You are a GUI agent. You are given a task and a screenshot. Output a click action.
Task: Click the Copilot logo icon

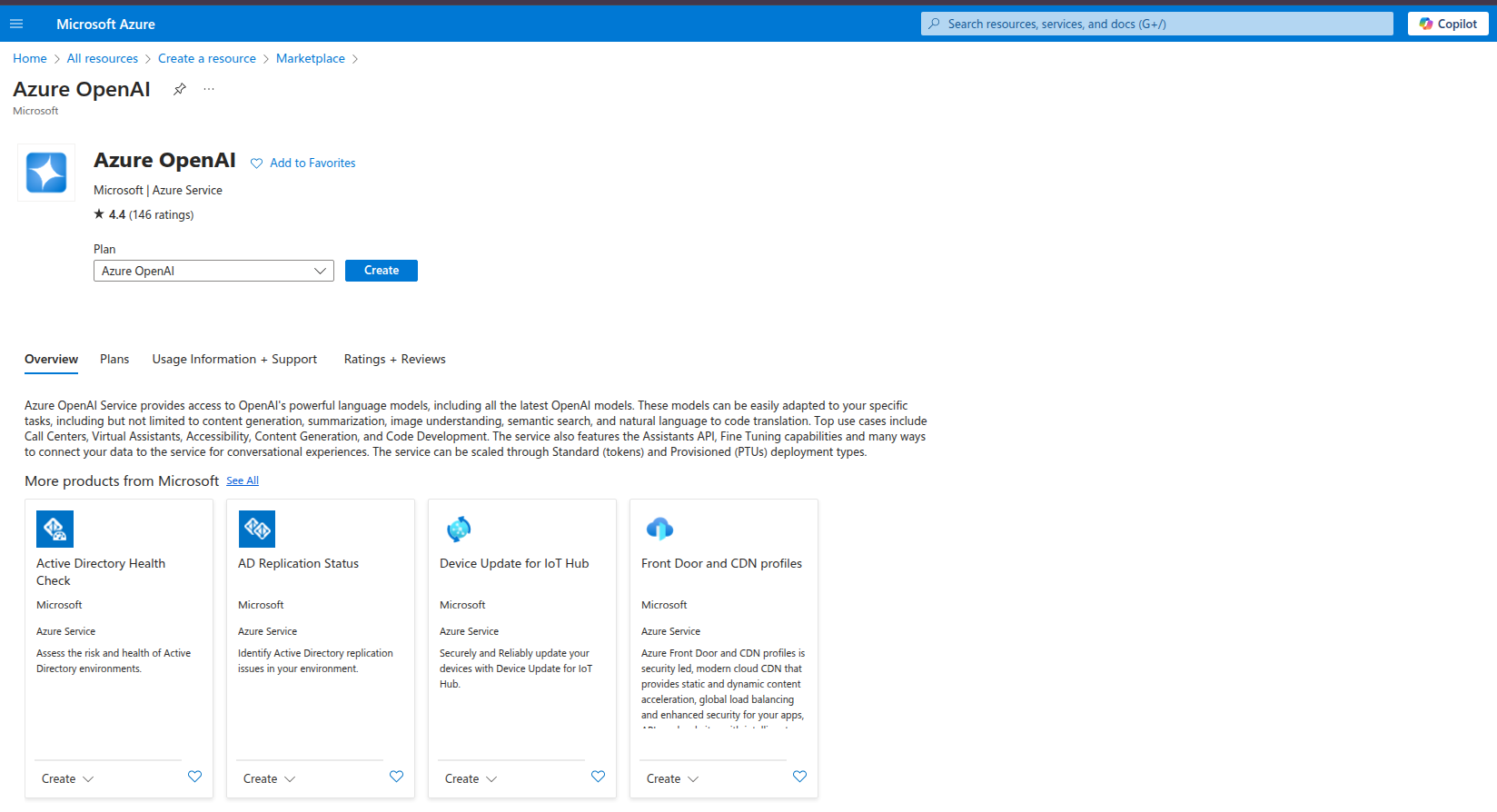click(1426, 24)
